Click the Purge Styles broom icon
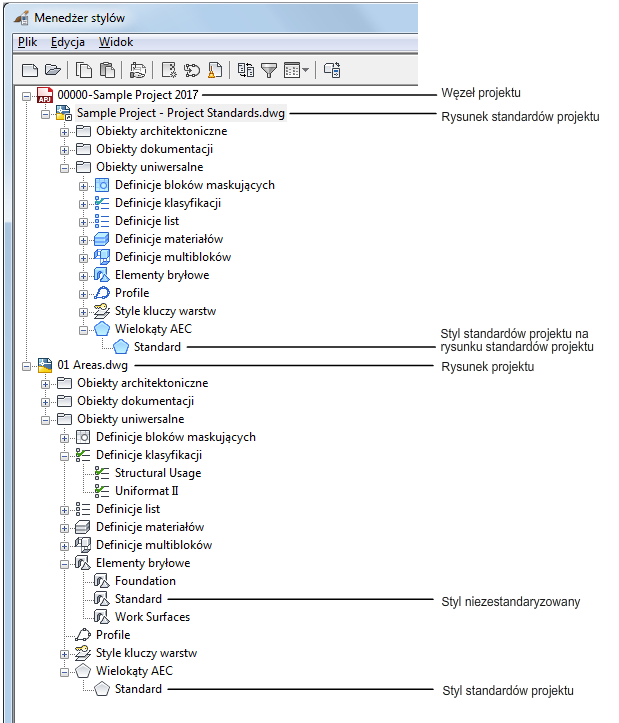 pos(215,70)
